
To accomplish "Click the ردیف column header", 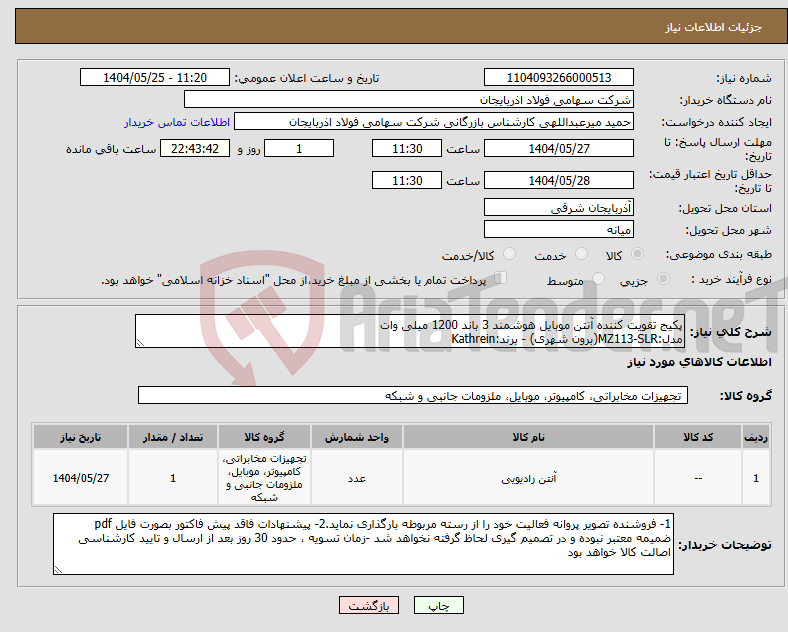I will tap(756, 437).
